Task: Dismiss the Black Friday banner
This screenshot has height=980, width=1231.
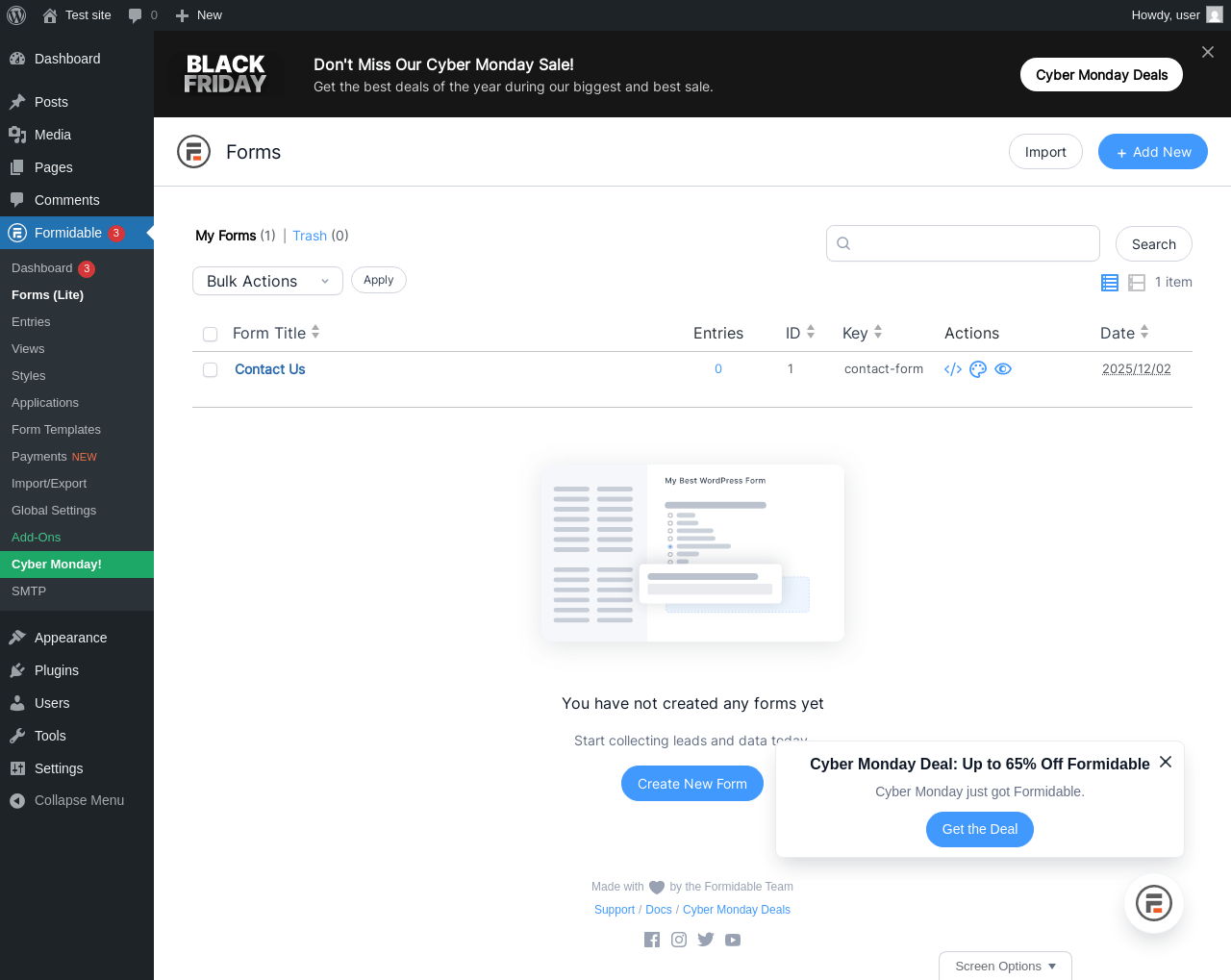Action: (1208, 52)
